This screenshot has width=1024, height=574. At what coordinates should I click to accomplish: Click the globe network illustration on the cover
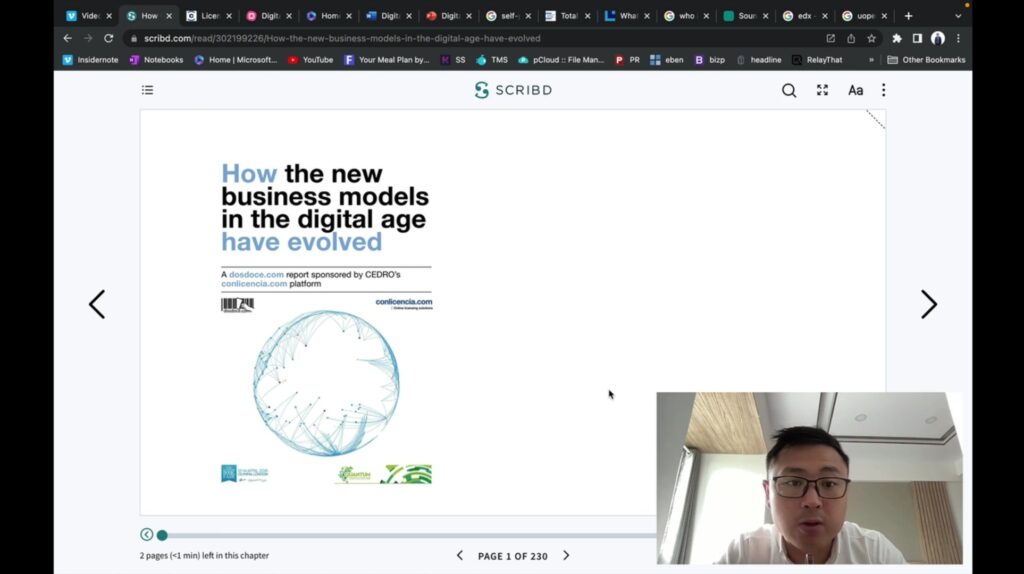point(326,383)
